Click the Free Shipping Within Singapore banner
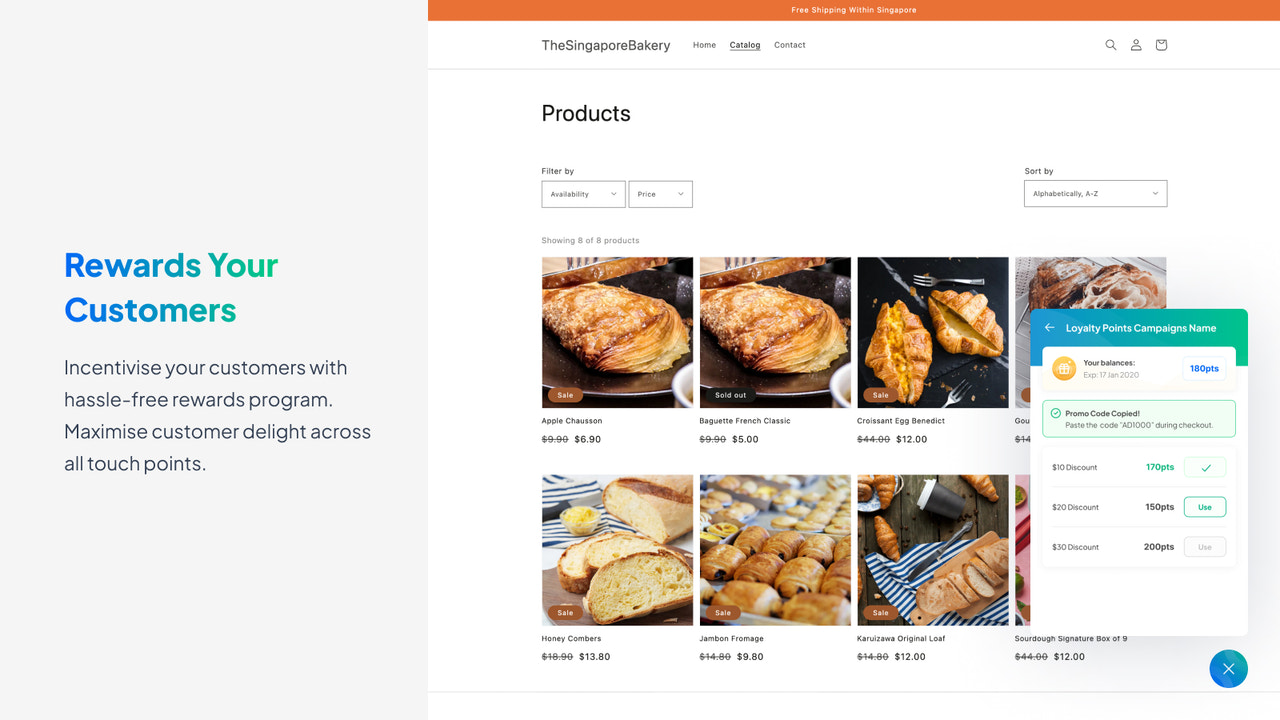This screenshot has width=1280, height=720. point(853,10)
